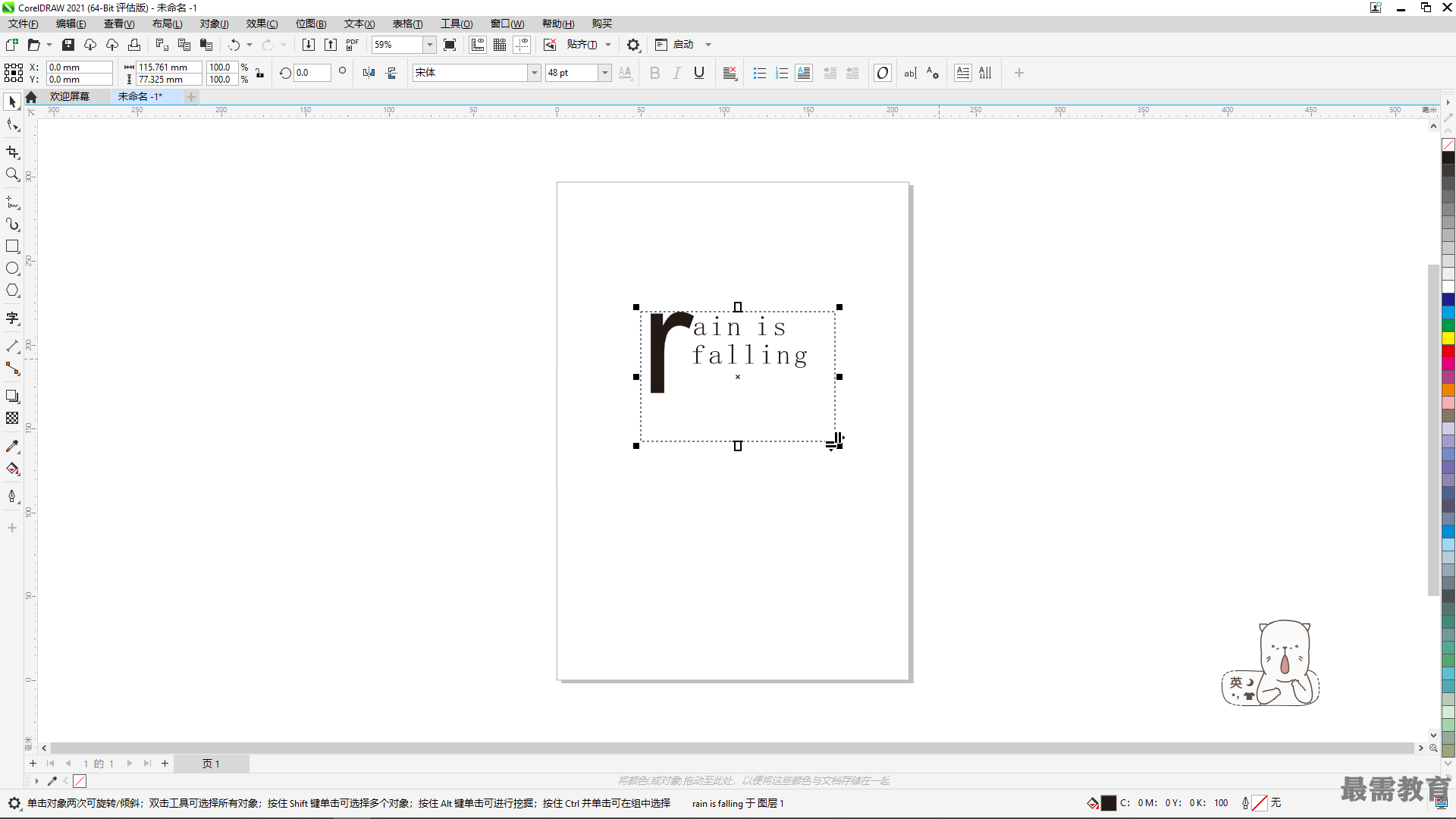Screen dimensions: 1456x819
Task: Toggle Italic text formatting
Action: pos(677,73)
